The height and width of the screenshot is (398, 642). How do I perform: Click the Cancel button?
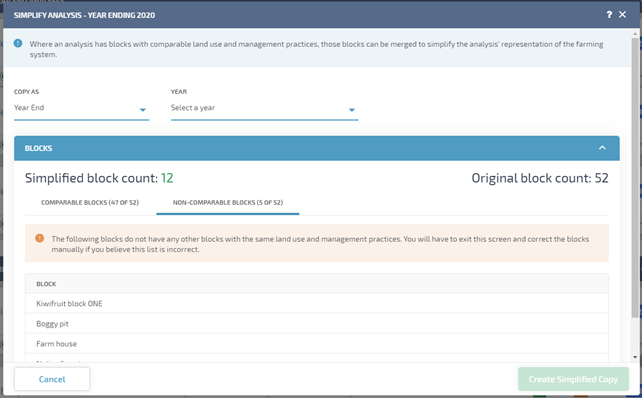click(52, 379)
